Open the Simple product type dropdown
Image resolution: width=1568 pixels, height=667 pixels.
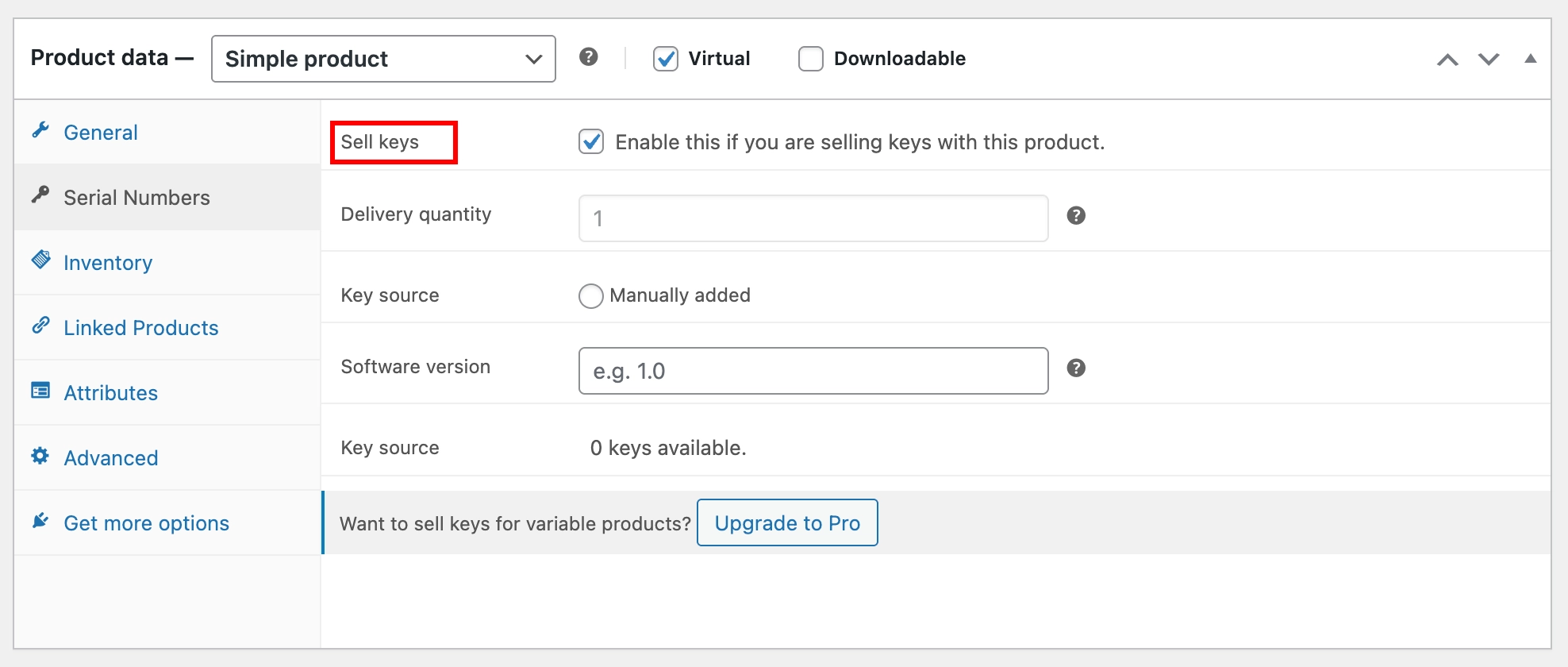(383, 59)
